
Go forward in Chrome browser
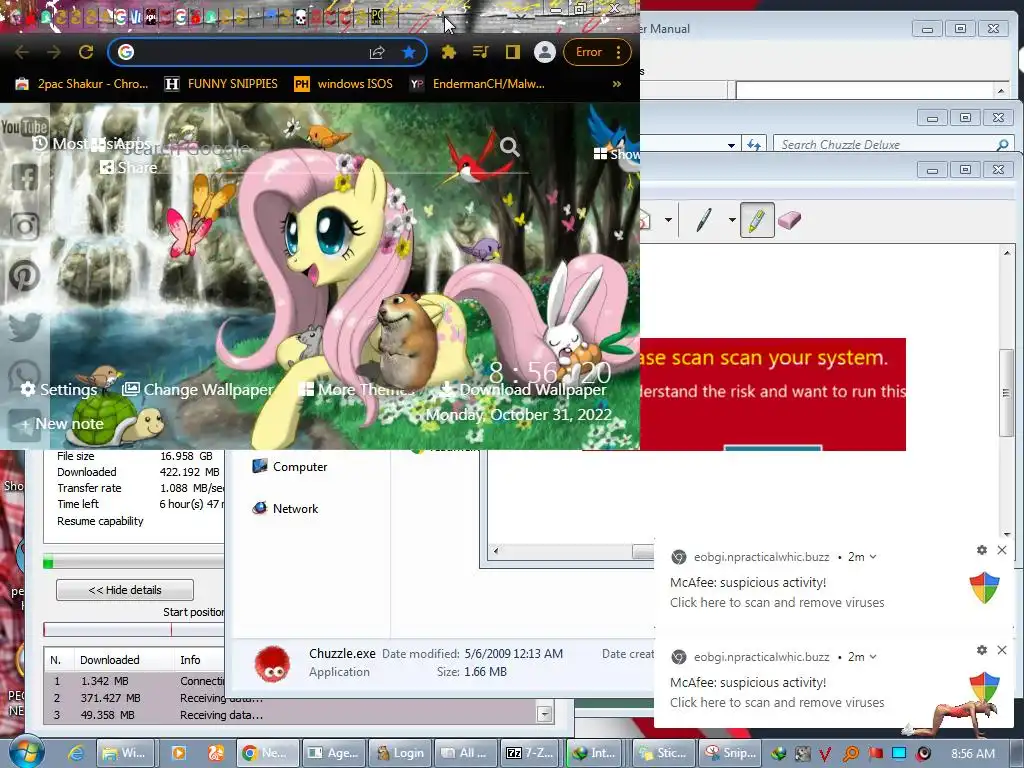(x=54, y=52)
